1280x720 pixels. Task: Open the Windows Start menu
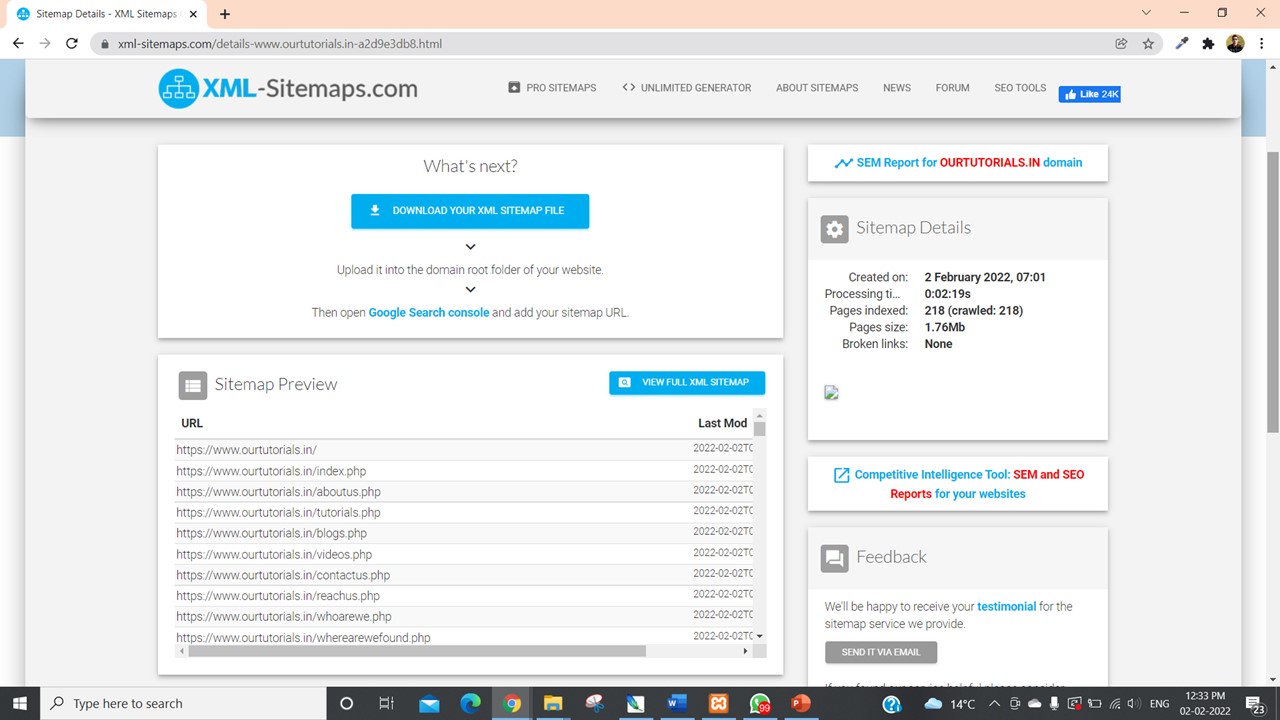click(18, 703)
